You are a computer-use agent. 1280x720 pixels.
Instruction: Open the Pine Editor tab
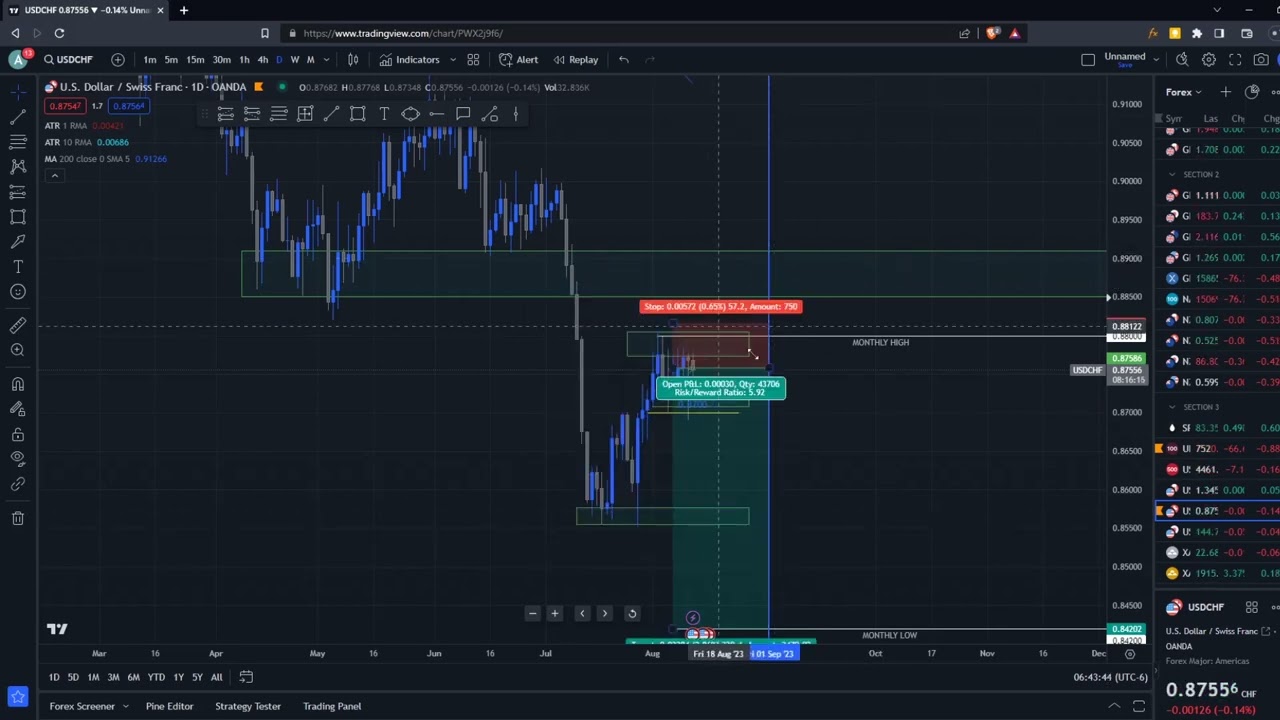coord(169,706)
